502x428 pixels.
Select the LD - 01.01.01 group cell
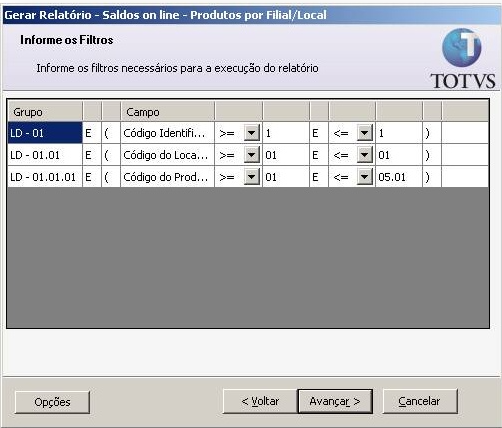pyautogui.click(x=45, y=177)
